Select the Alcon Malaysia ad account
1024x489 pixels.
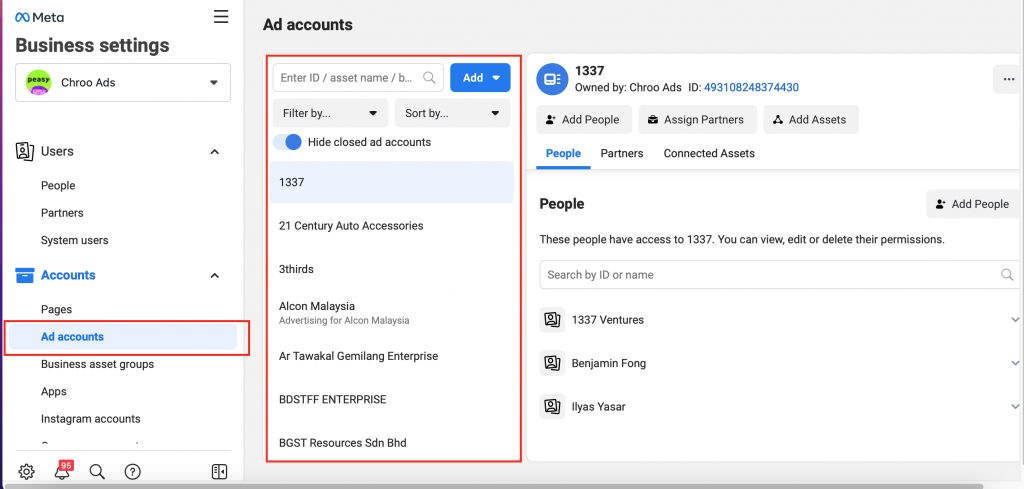click(x=392, y=313)
